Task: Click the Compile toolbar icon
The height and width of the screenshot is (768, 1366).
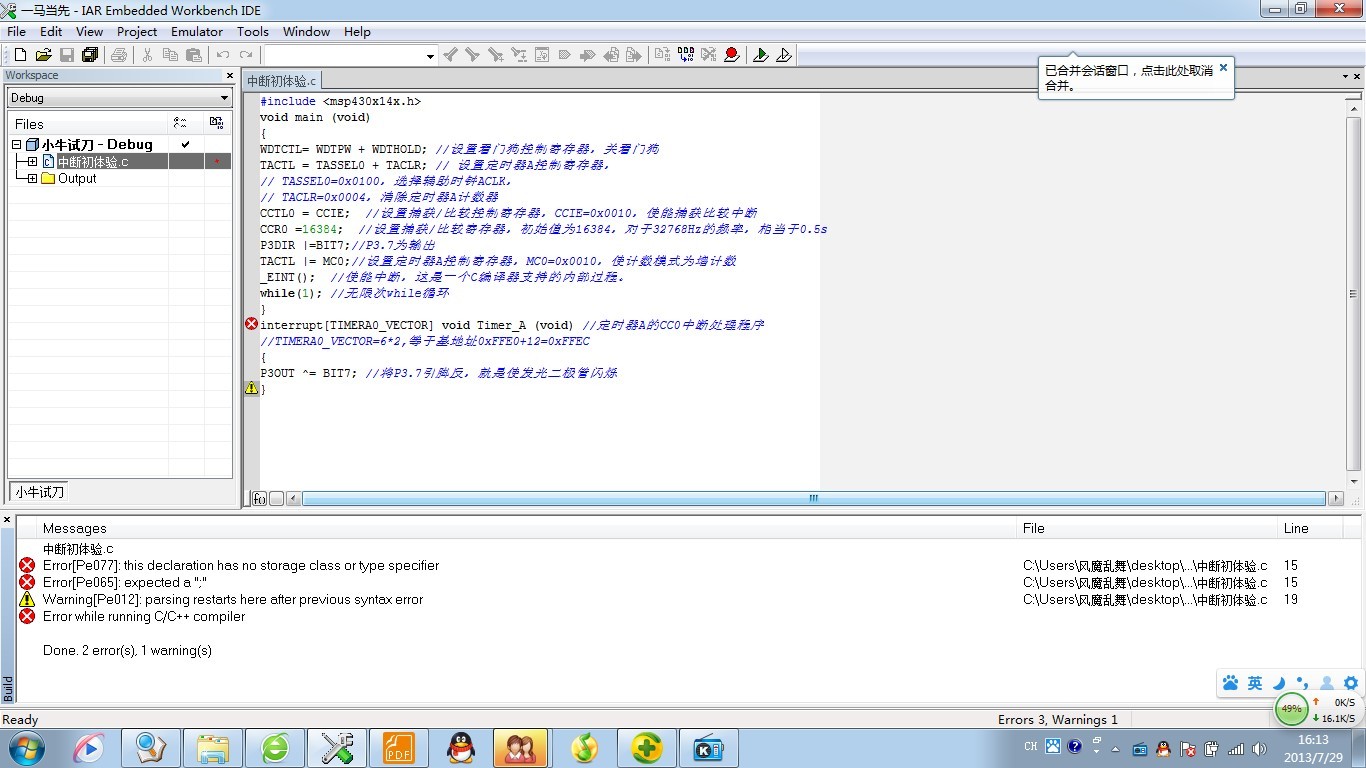Action: point(663,55)
